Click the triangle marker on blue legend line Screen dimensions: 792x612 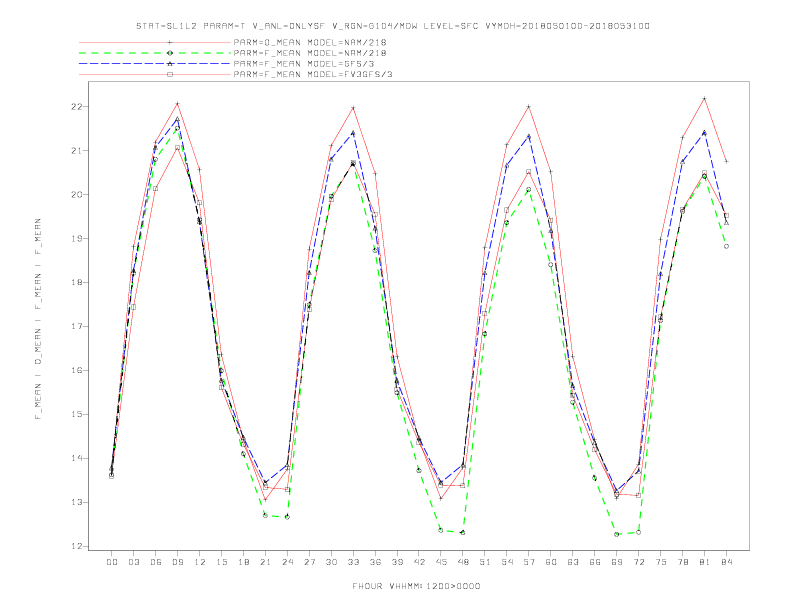click(x=170, y=64)
